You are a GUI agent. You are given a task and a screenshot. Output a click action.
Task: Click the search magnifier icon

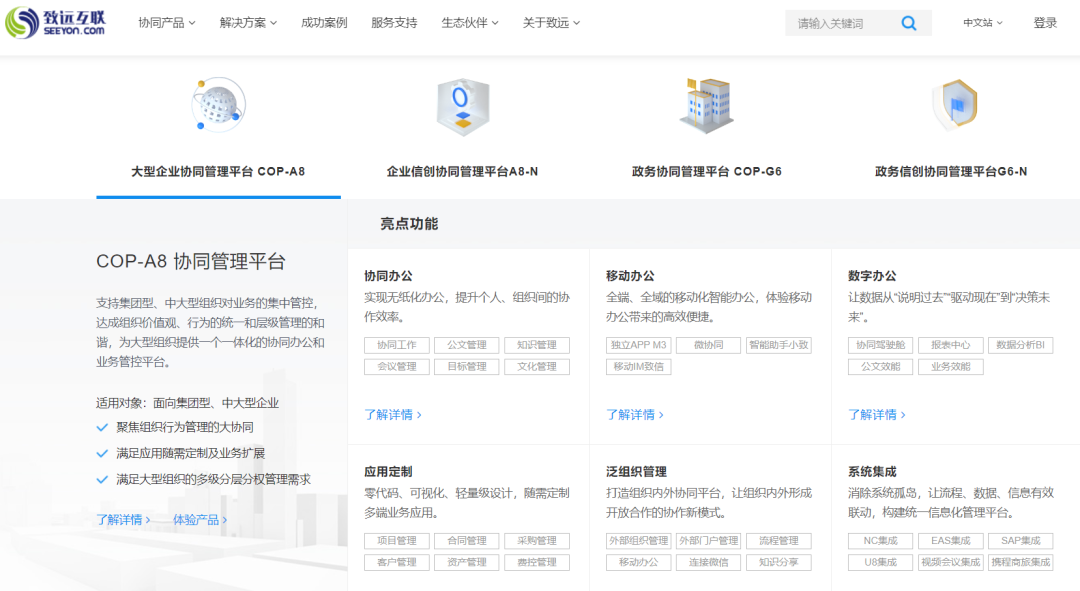[x=909, y=23]
